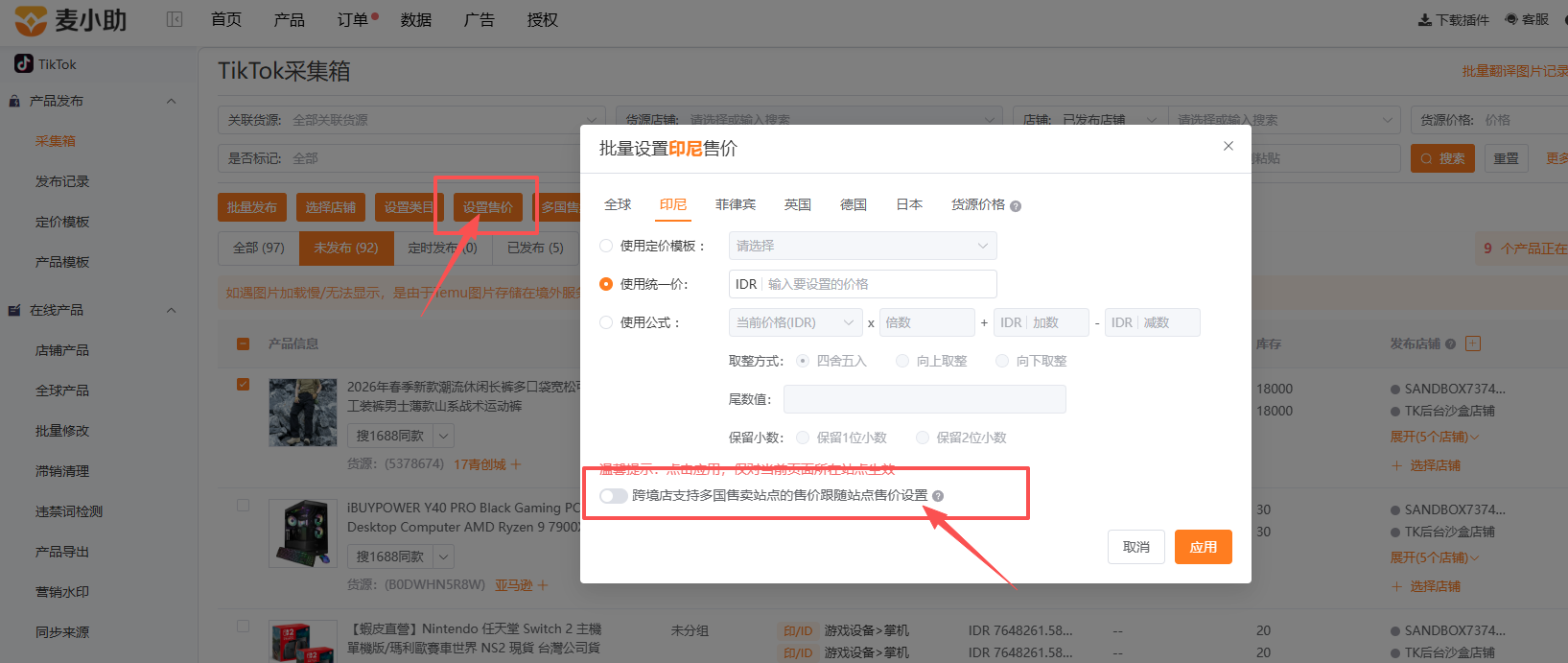The height and width of the screenshot is (663, 1568).
Task: Collapse the 在线产品 sidebar section
Action: tap(172, 310)
